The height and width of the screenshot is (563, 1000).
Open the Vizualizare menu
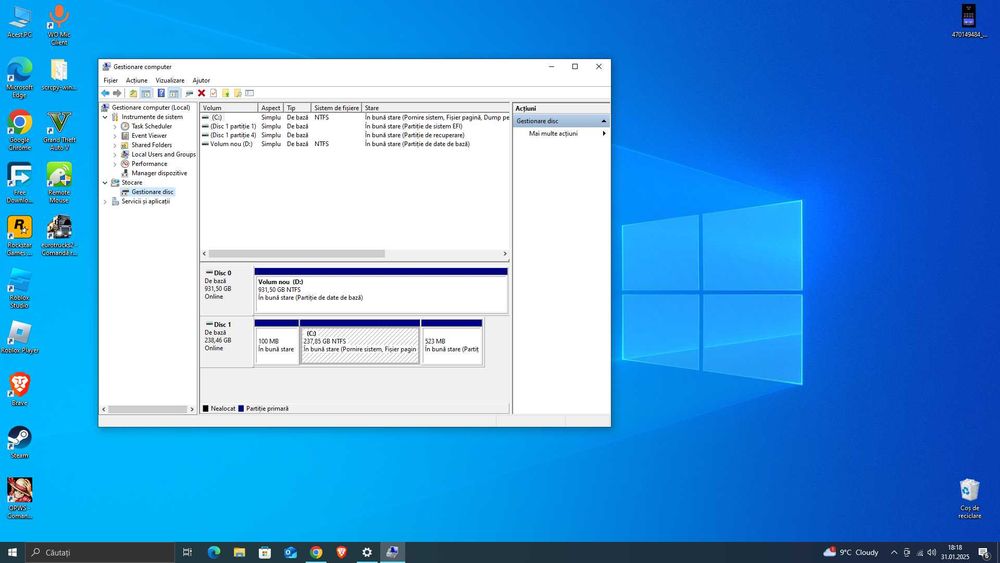(x=169, y=80)
